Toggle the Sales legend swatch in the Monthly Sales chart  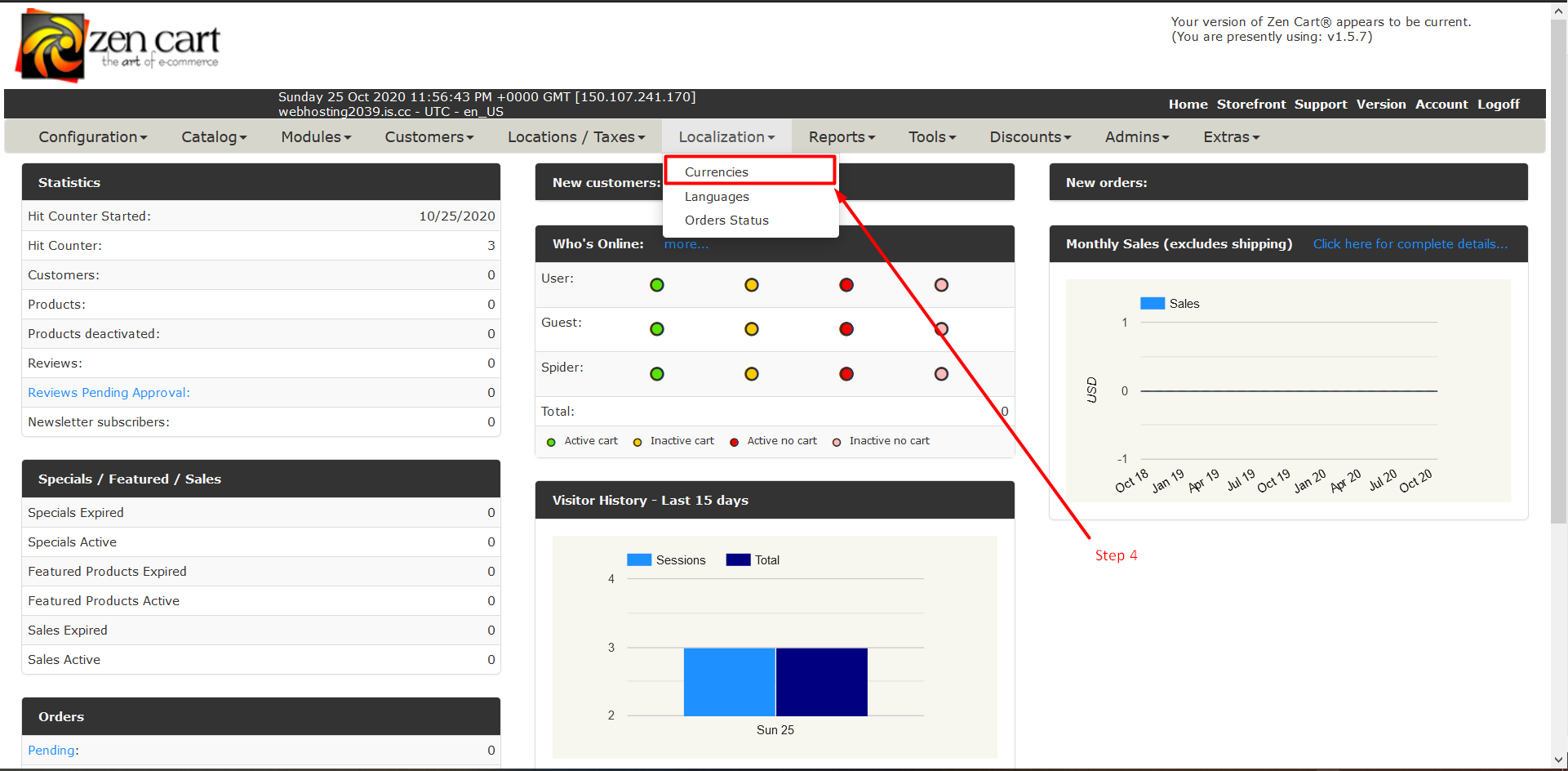1153,303
